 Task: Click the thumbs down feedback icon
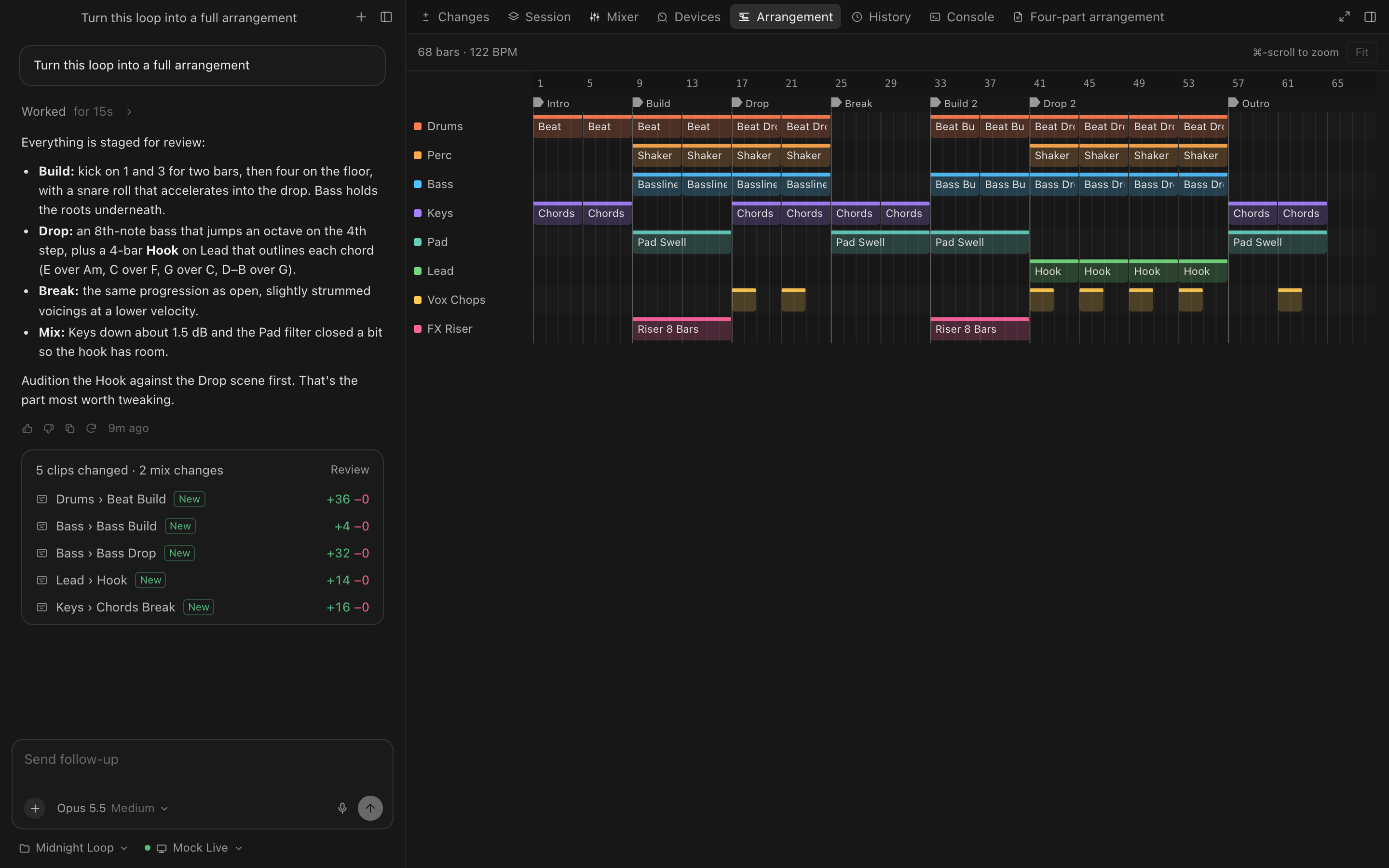tap(49, 428)
